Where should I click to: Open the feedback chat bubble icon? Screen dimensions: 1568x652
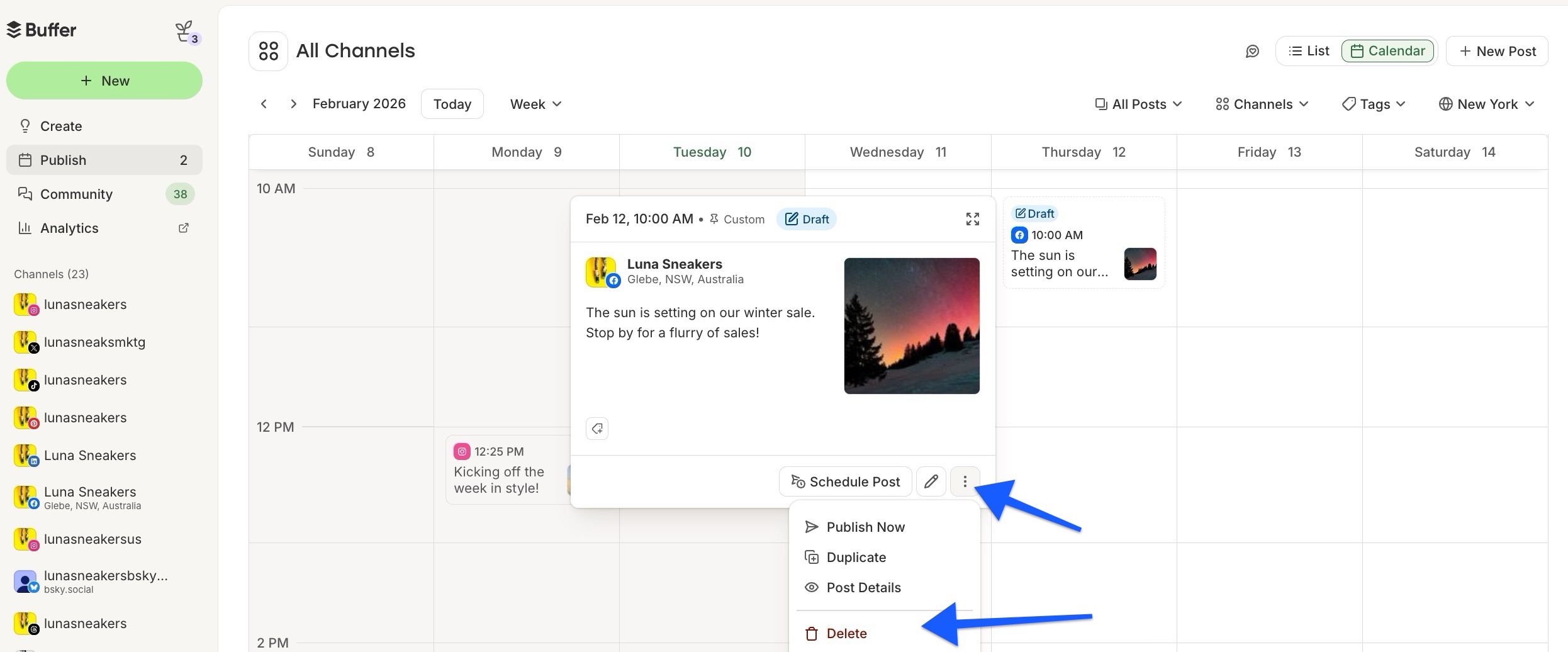click(1252, 52)
